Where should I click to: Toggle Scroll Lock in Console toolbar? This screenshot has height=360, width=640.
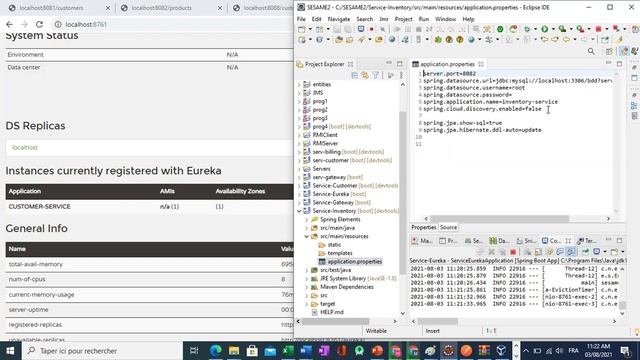539,252
